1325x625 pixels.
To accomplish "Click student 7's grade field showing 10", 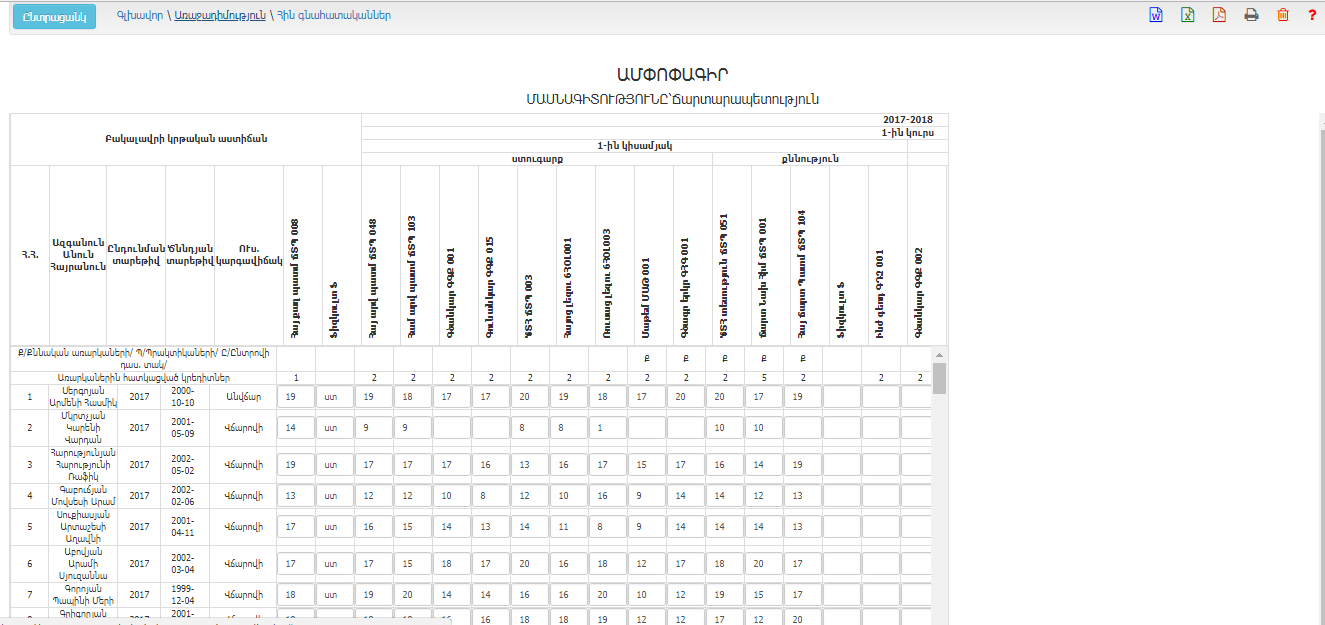I will pos(646,595).
